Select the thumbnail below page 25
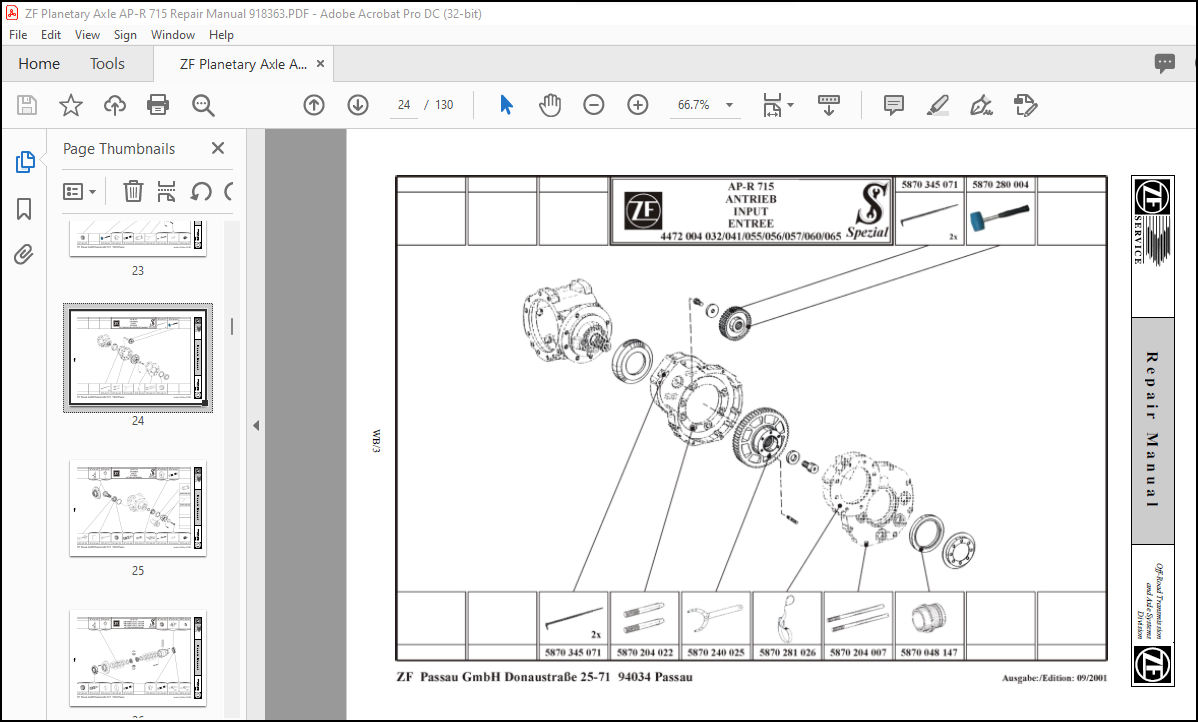The width and height of the screenshot is (1198, 722). (138, 658)
